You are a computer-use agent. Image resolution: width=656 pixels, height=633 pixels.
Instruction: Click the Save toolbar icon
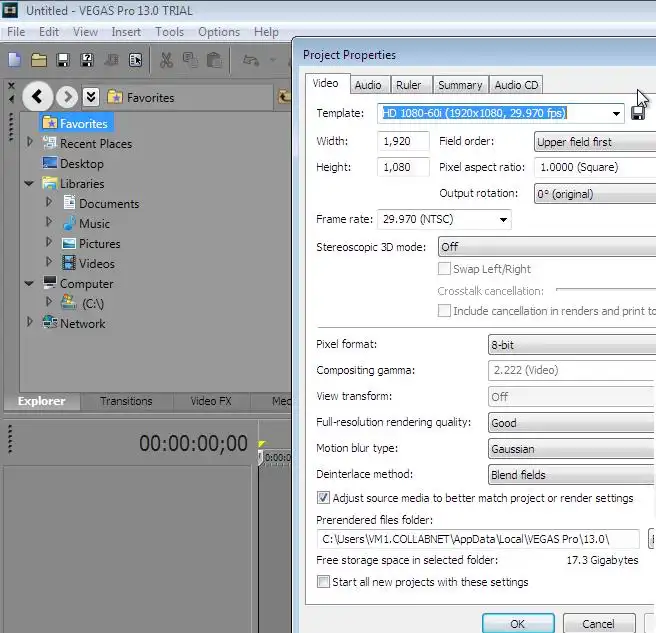[63, 60]
